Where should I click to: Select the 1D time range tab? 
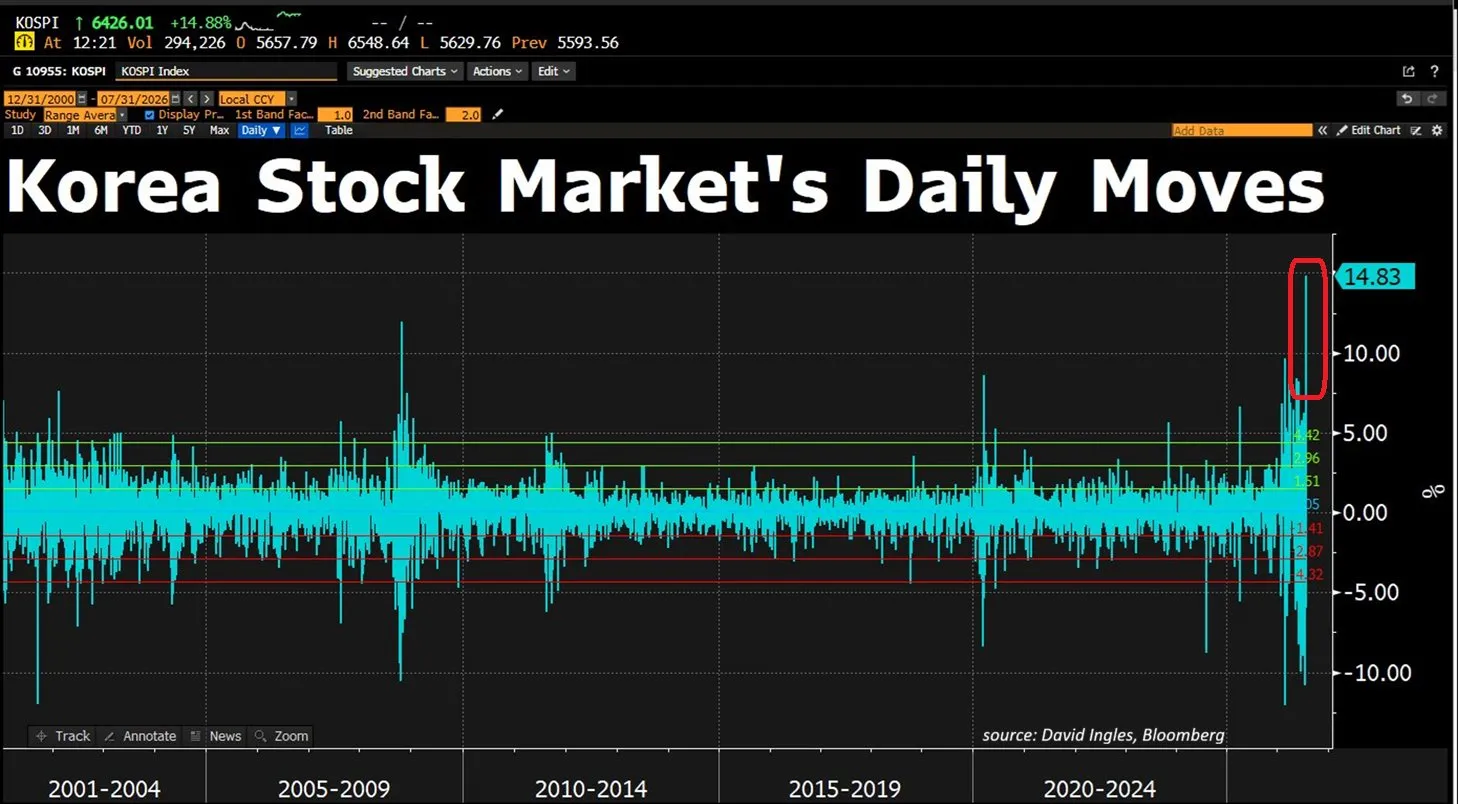tap(17, 130)
